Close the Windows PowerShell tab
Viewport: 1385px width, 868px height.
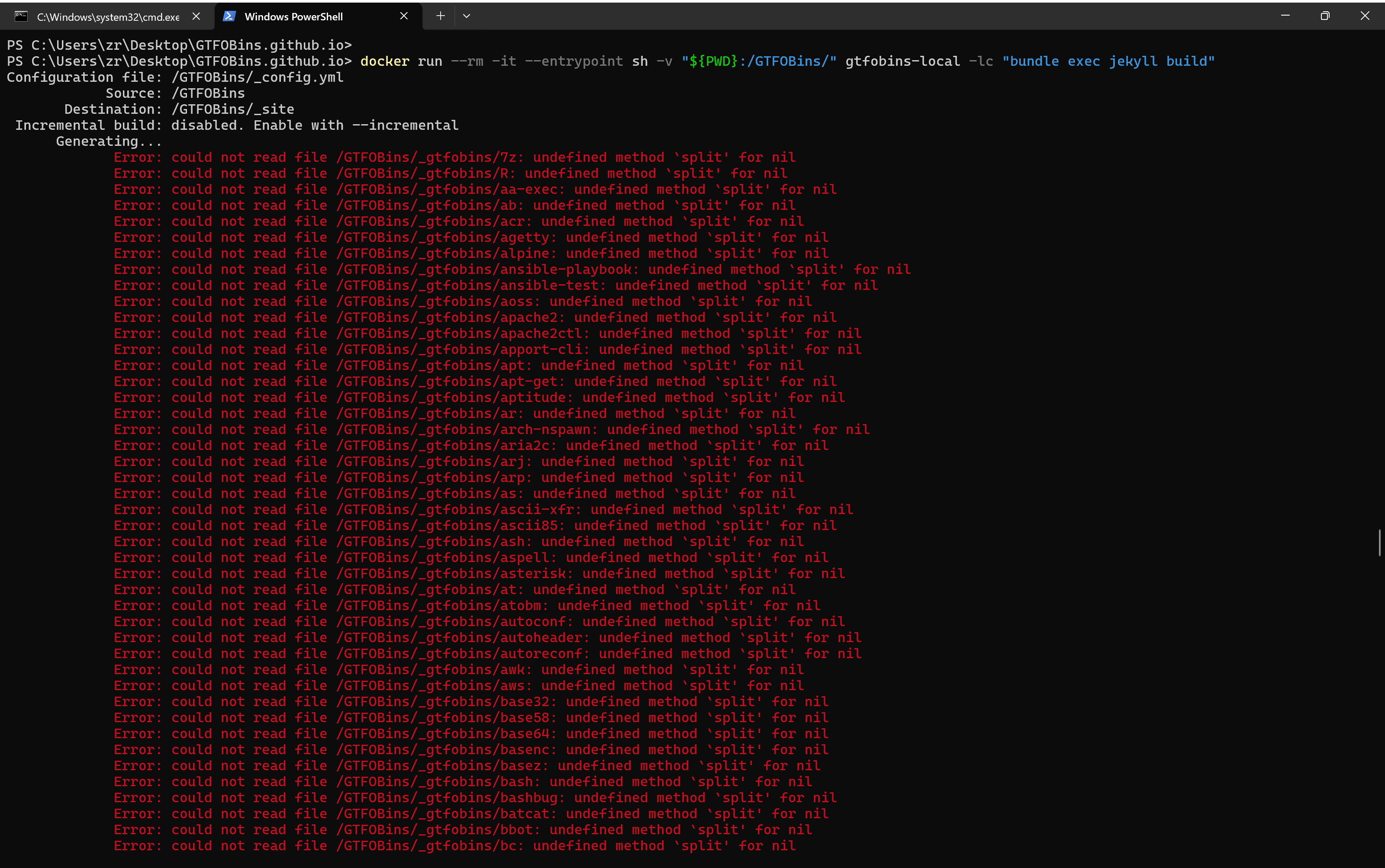tap(404, 16)
